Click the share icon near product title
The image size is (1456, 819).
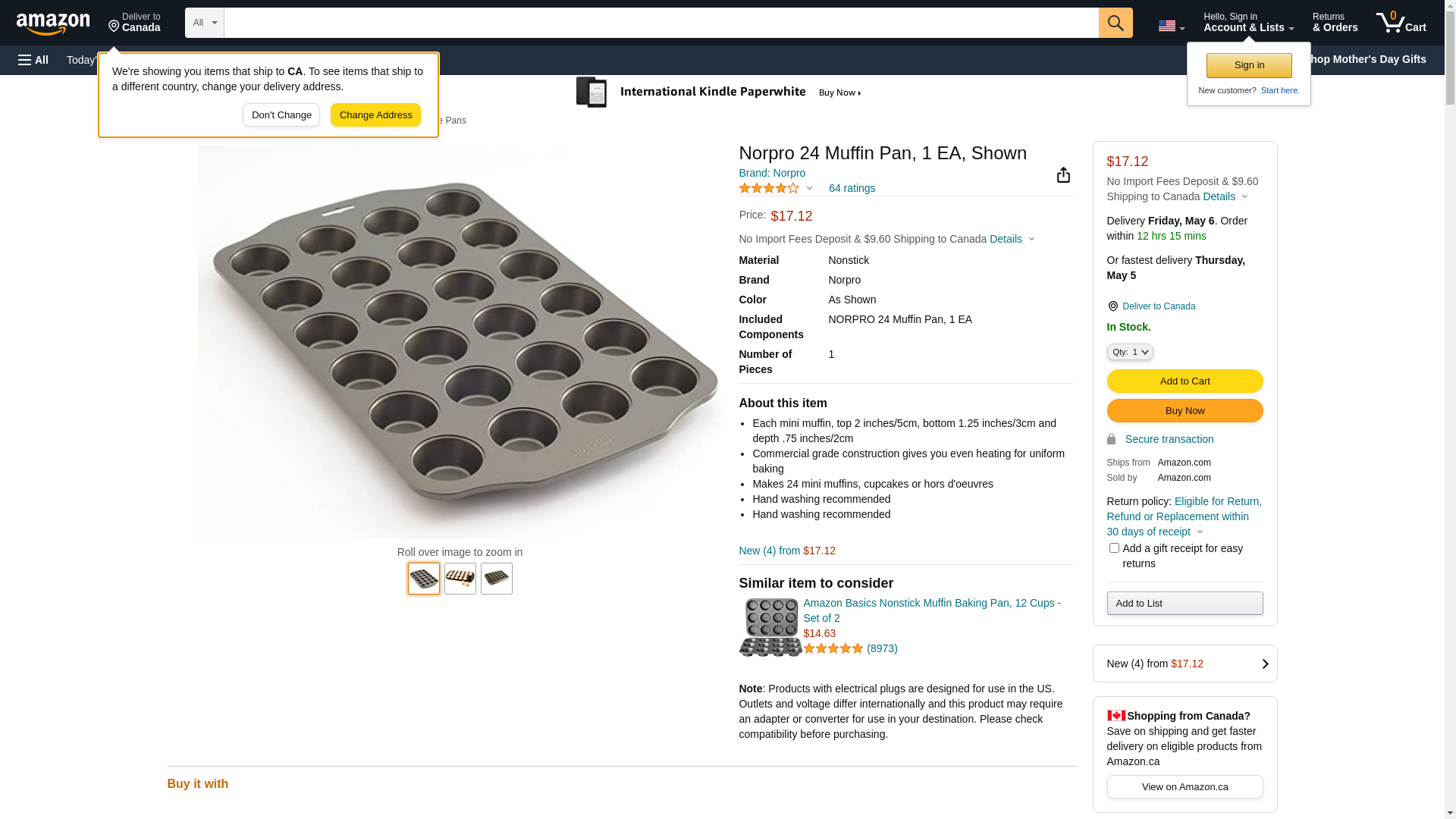(x=1063, y=175)
